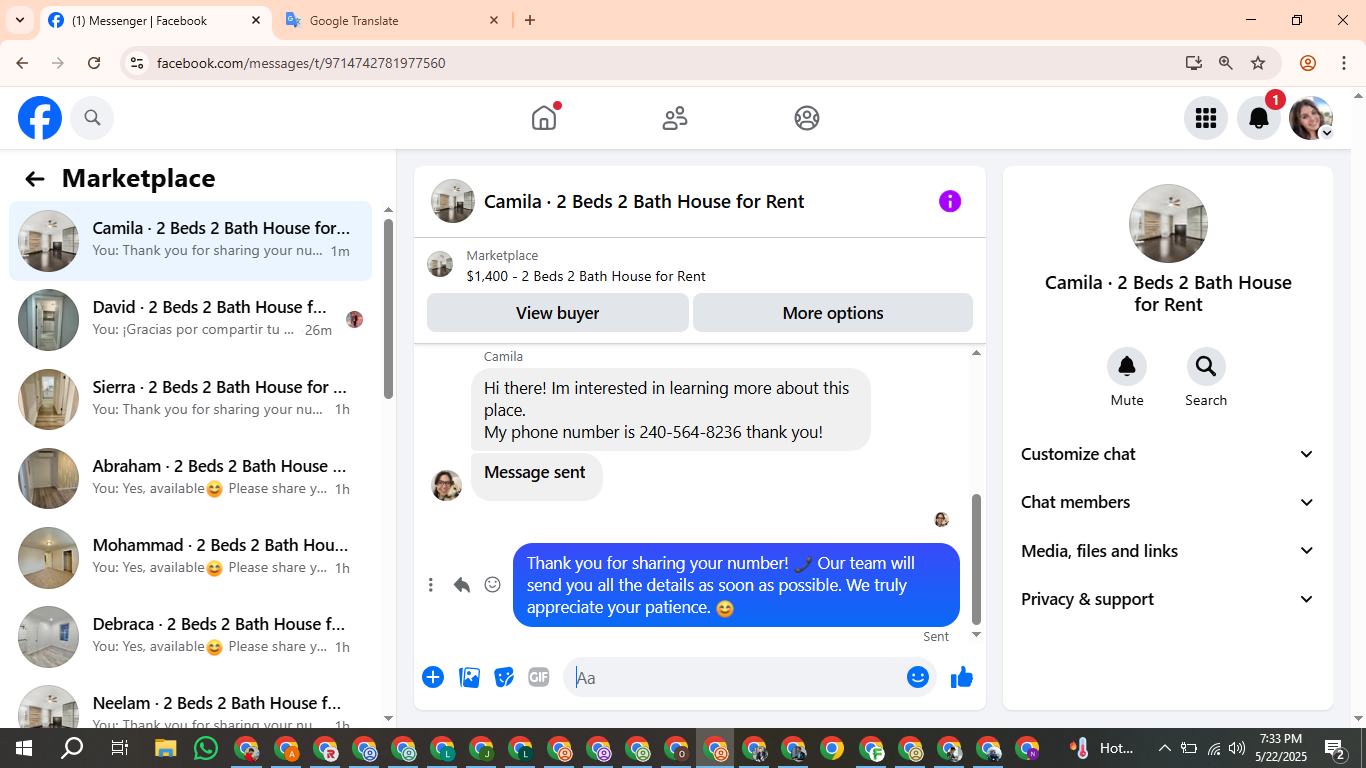Image resolution: width=1366 pixels, height=768 pixels.
Task: Open the David conversation in list
Action: click(x=190, y=320)
